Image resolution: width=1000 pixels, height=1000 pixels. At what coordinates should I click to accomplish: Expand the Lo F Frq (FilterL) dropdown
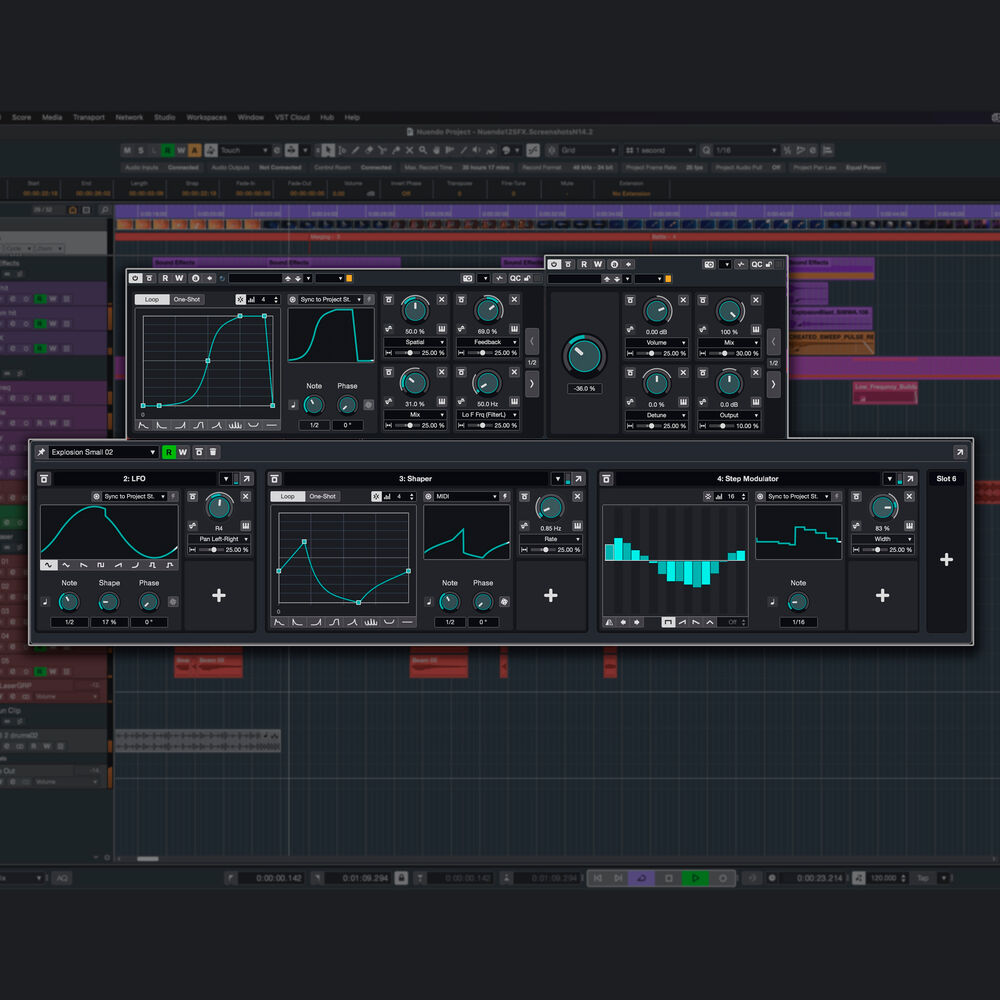click(487, 414)
